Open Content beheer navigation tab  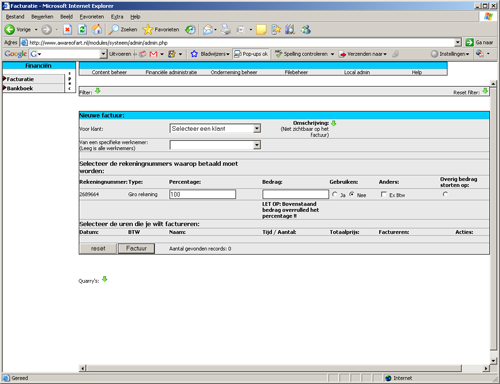pyautogui.click(x=109, y=72)
